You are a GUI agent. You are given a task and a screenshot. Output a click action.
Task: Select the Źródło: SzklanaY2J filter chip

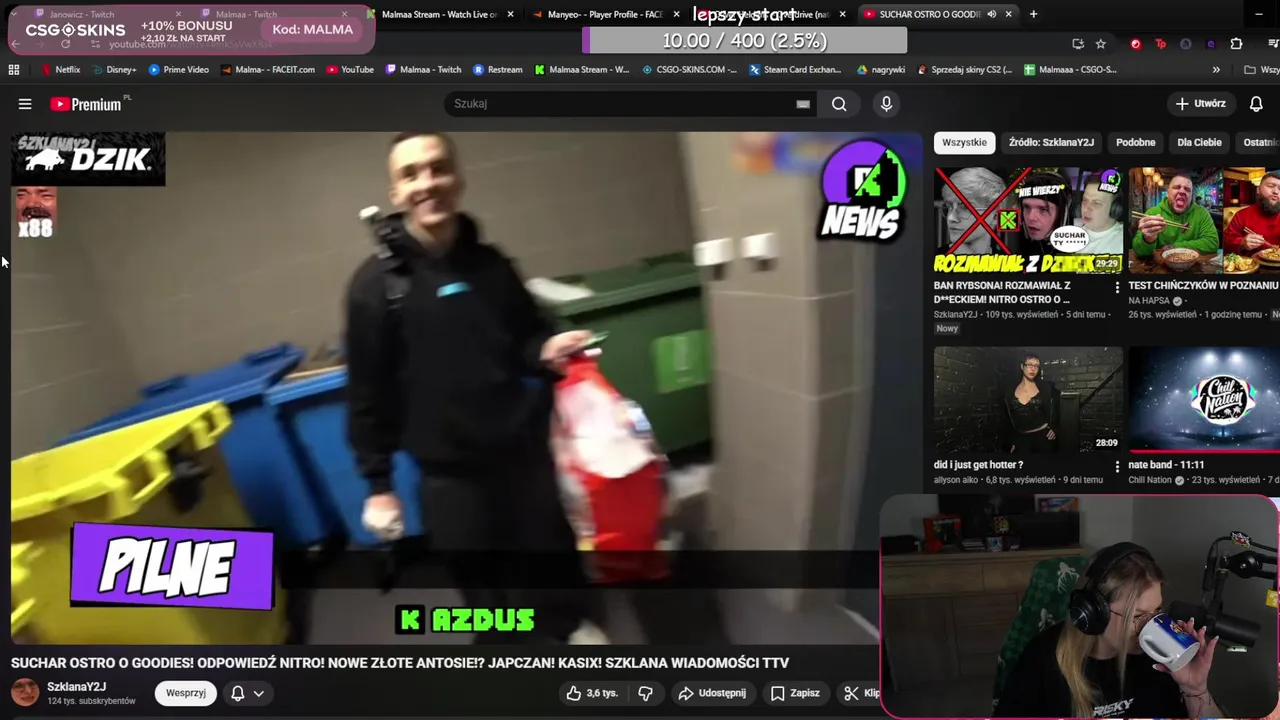coord(1051,142)
